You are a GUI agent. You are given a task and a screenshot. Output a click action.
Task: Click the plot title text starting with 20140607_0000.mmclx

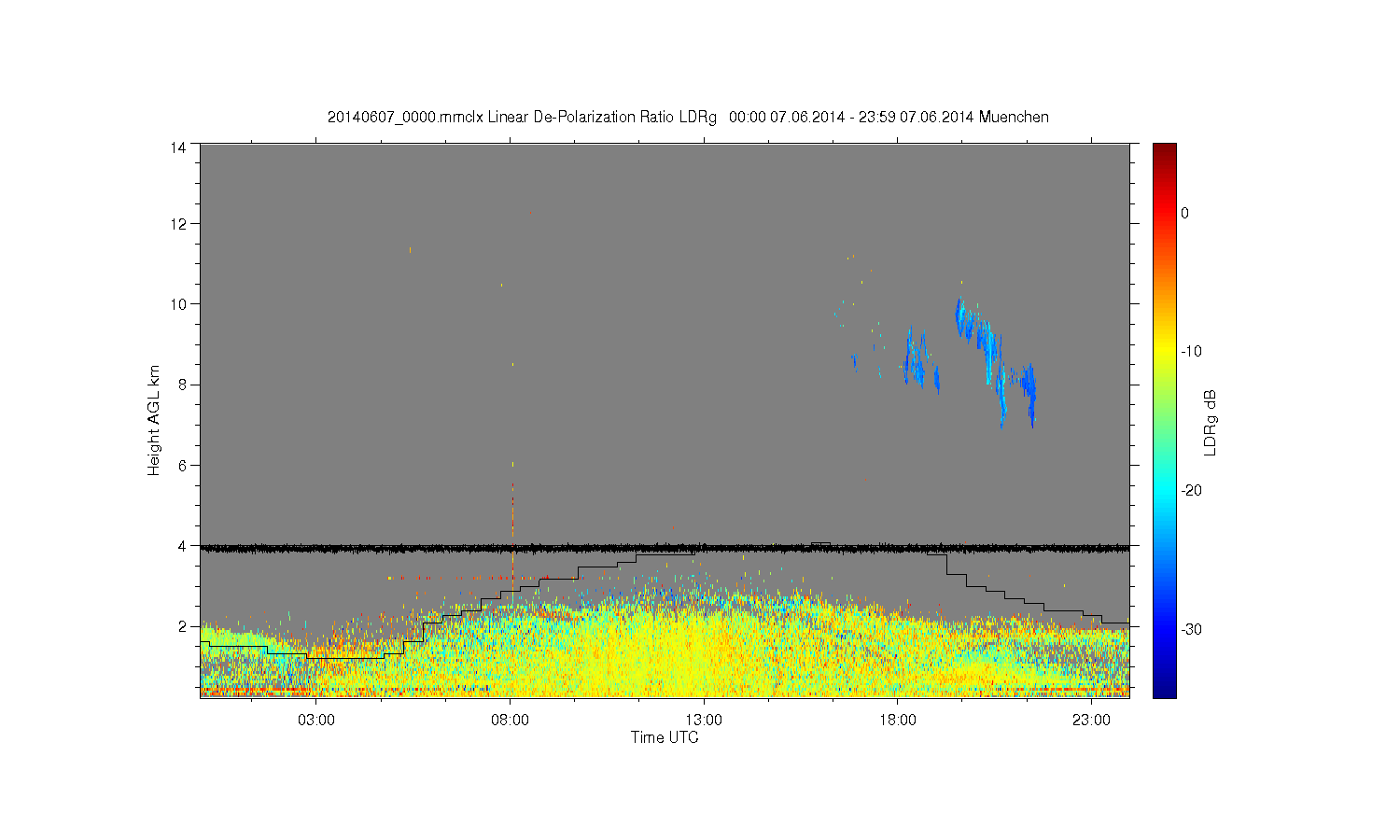click(688, 118)
